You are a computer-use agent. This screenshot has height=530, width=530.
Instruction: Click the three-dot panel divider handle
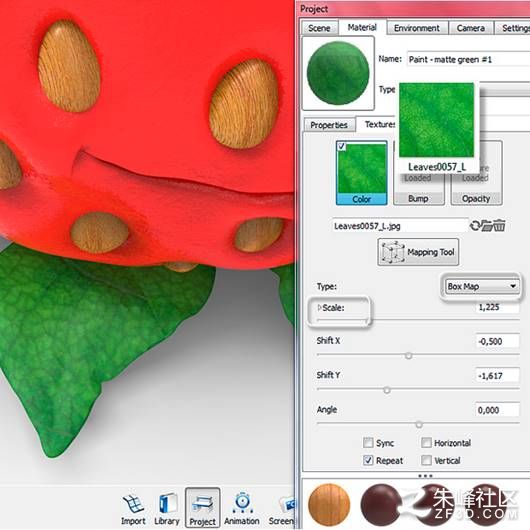(x=425, y=476)
